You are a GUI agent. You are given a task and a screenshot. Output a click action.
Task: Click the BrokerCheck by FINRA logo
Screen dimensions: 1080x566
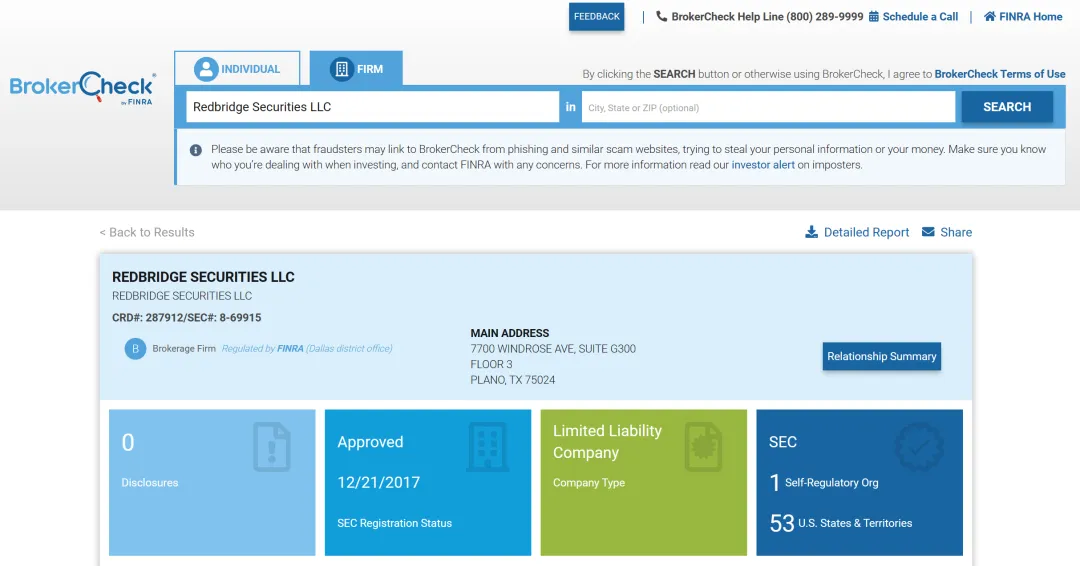(83, 88)
